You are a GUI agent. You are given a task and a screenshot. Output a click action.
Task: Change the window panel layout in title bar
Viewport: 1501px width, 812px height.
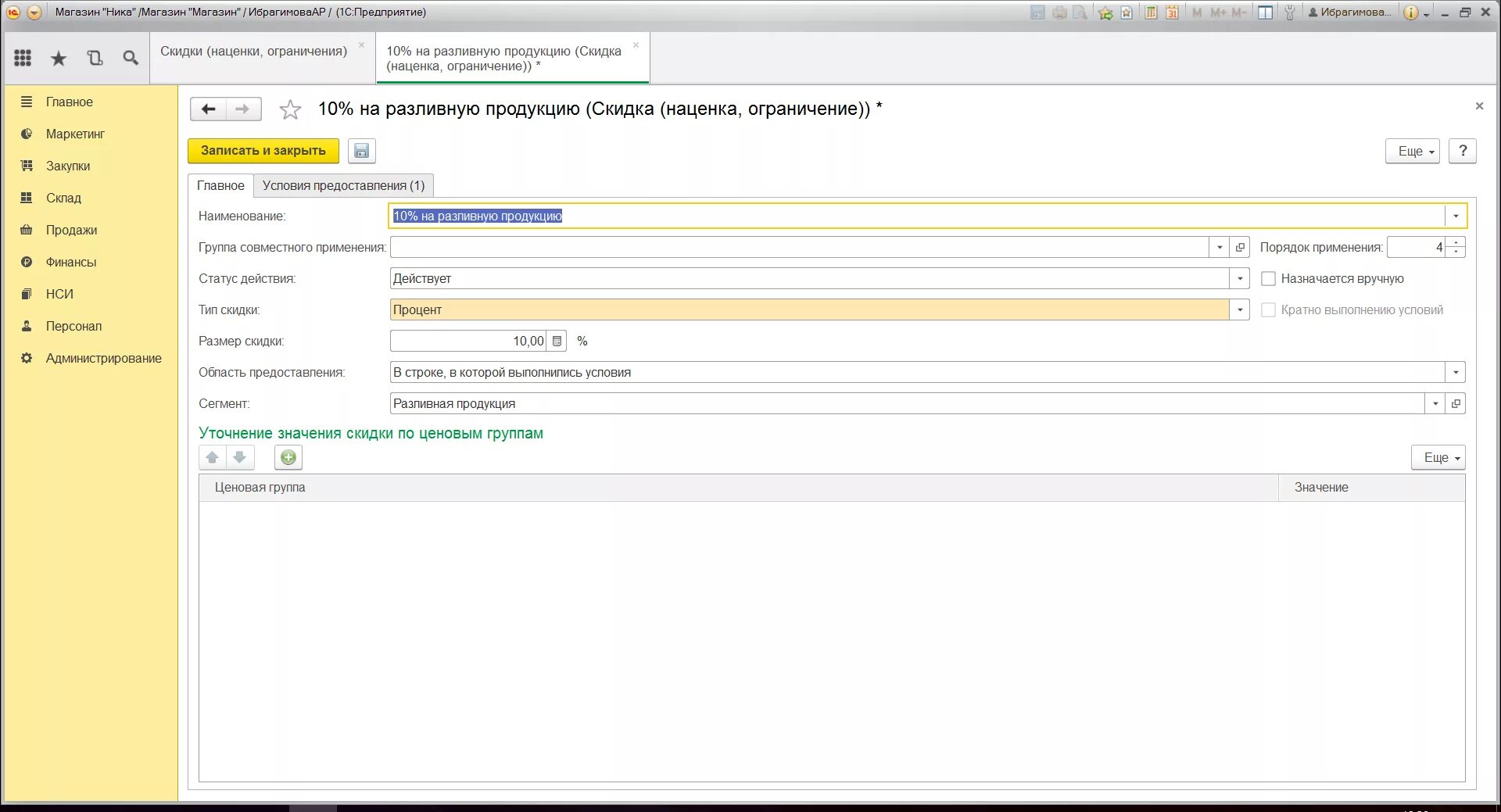(1266, 13)
